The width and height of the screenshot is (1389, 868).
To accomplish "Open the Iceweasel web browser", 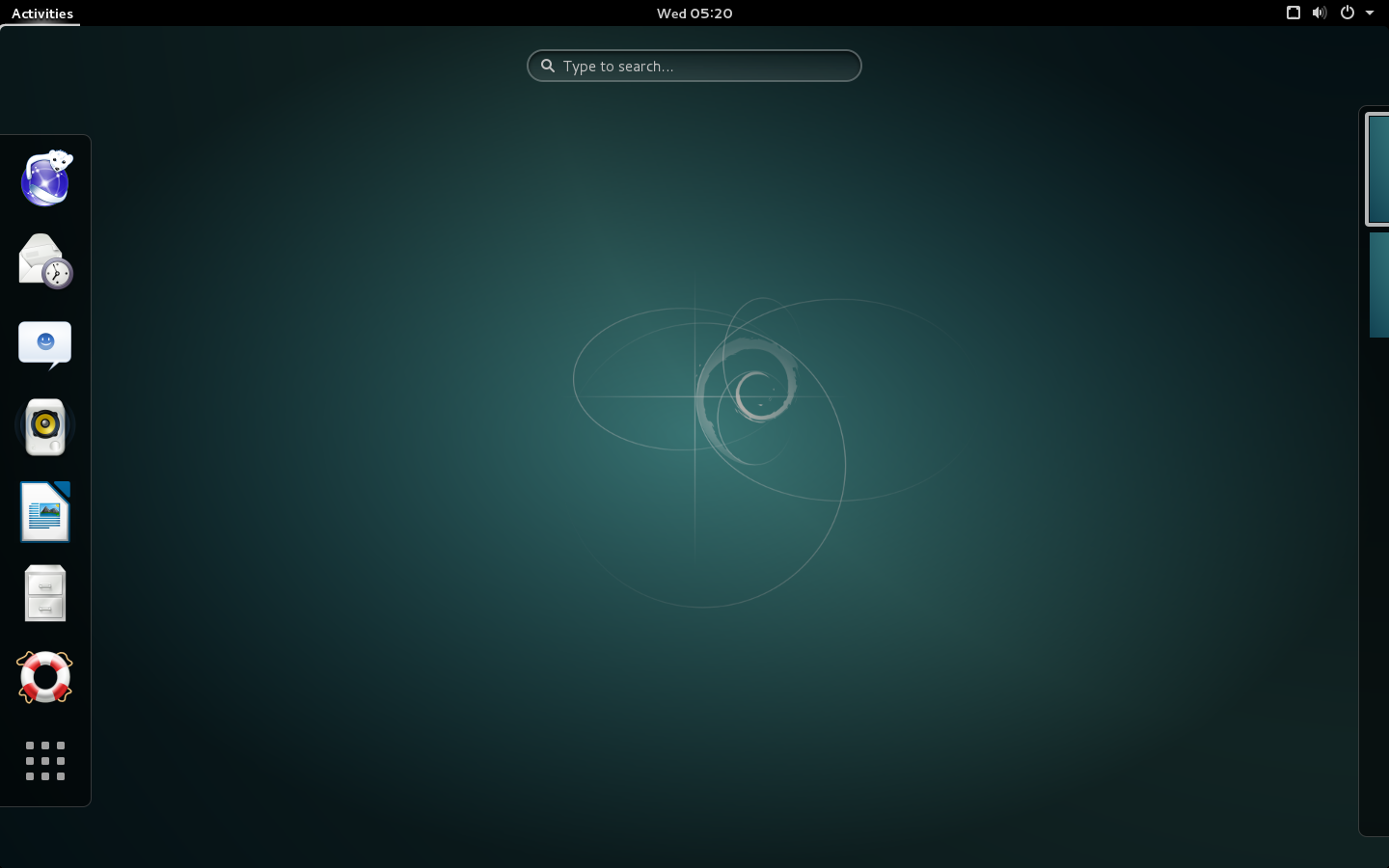I will point(44,178).
